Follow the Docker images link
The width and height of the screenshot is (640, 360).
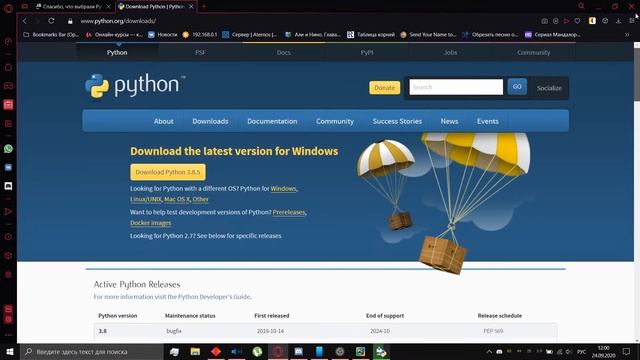(151, 223)
